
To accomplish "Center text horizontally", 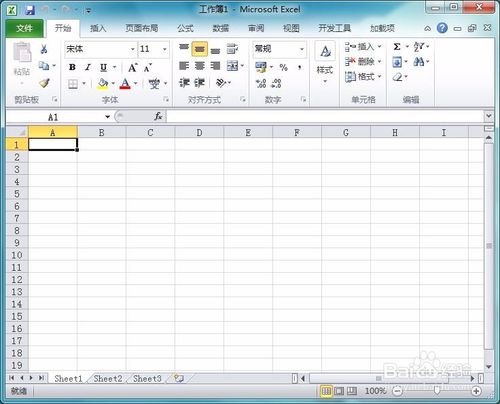I will pos(199,66).
